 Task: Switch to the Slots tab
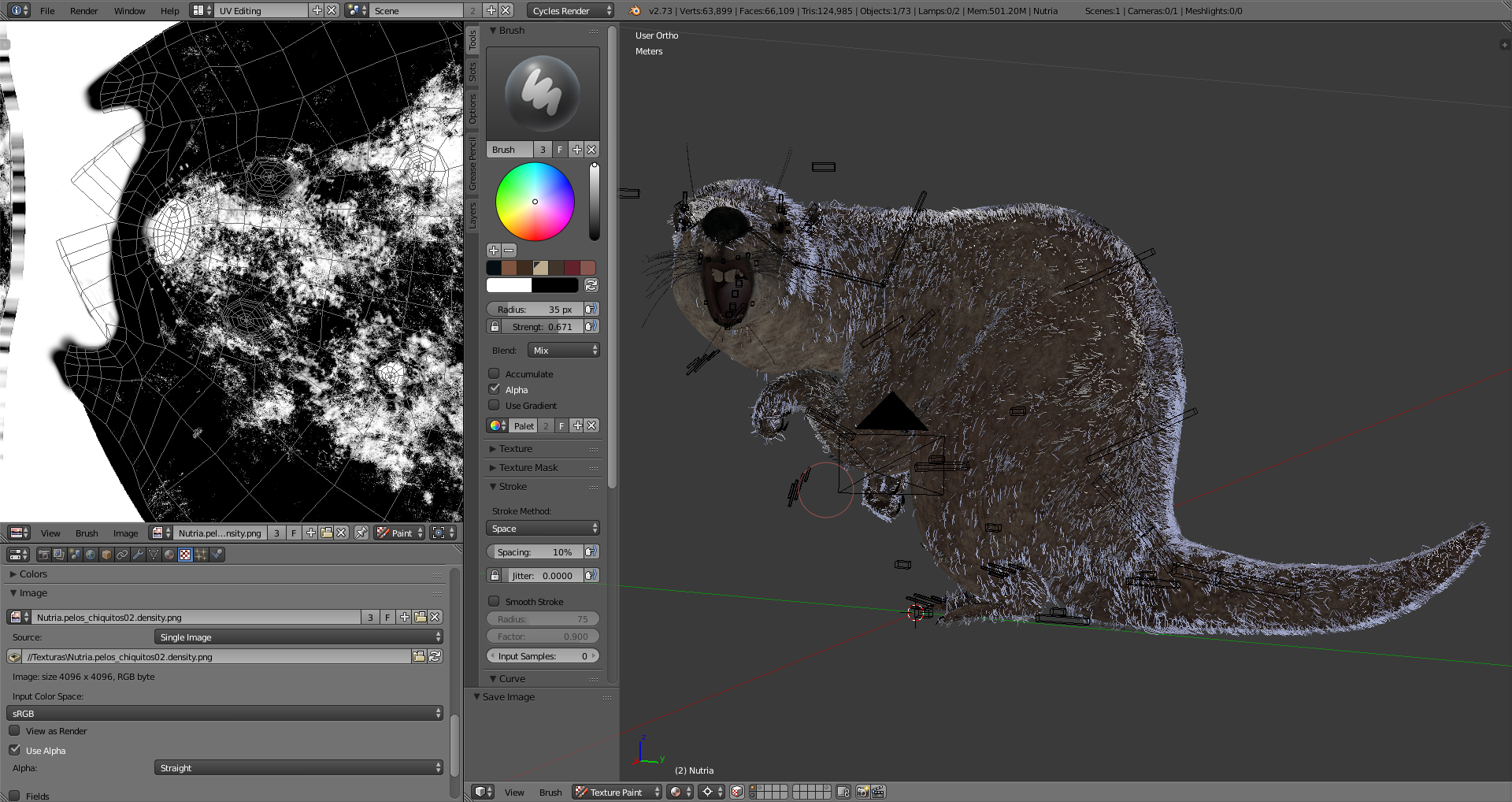pos(472,72)
